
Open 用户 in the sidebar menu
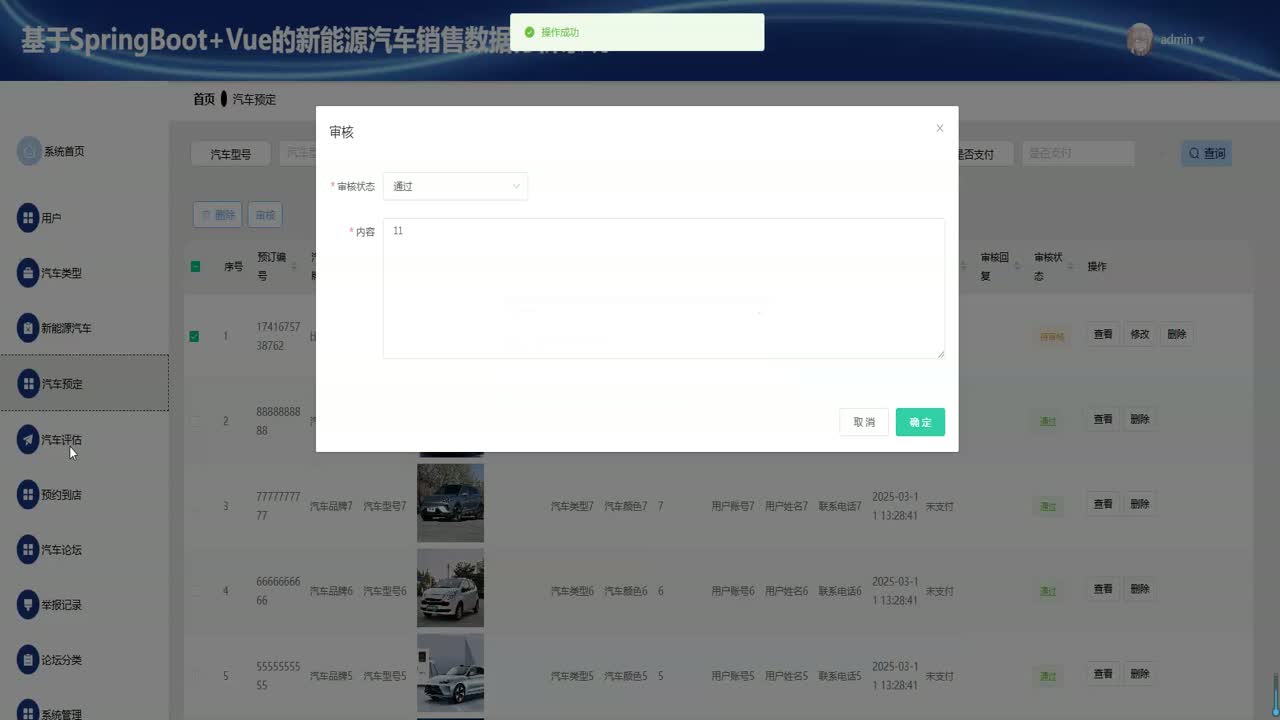tap(52, 218)
